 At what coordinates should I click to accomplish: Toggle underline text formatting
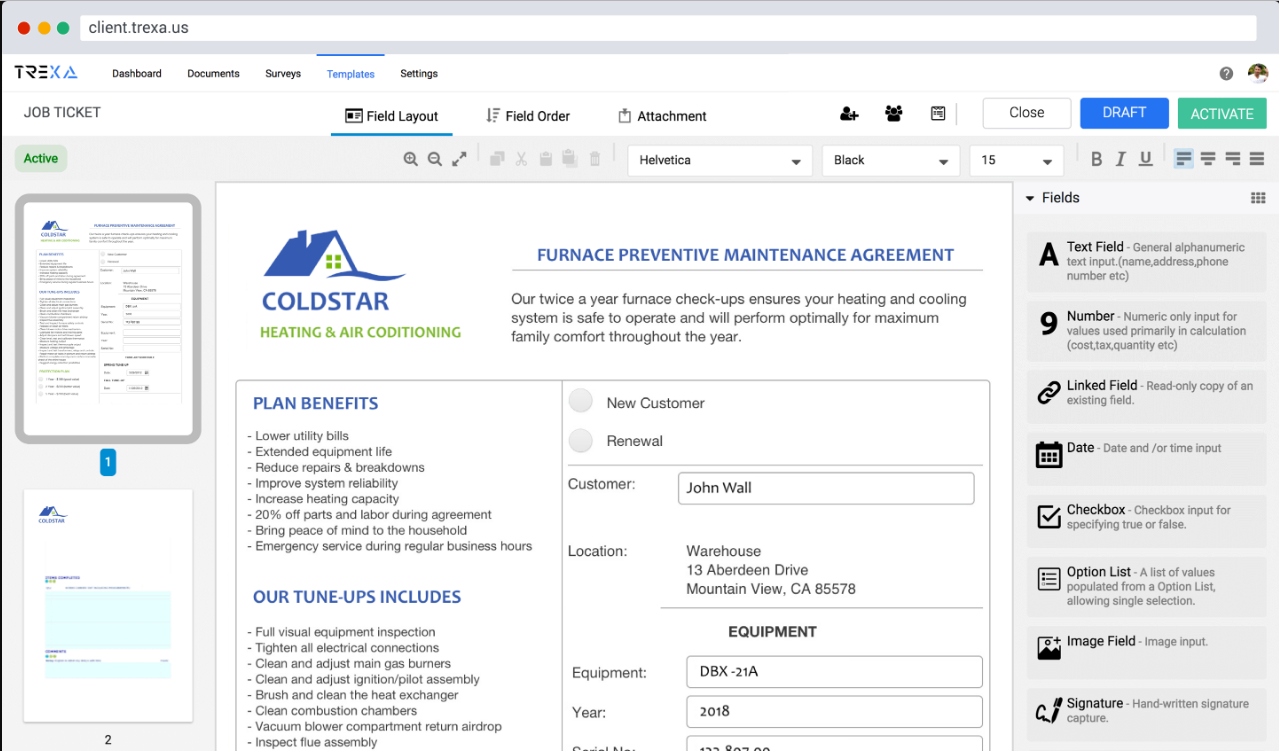point(1146,159)
